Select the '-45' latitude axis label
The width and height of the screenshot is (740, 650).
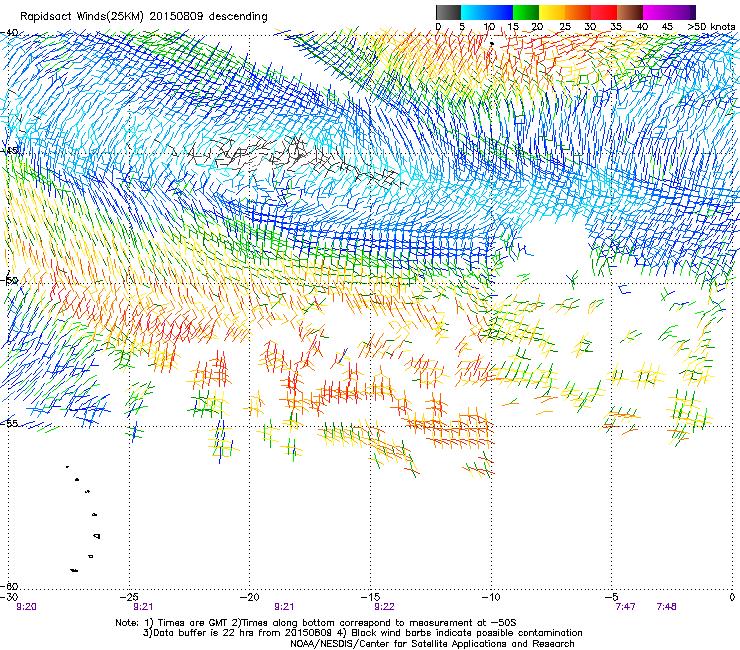click(x=9, y=151)
